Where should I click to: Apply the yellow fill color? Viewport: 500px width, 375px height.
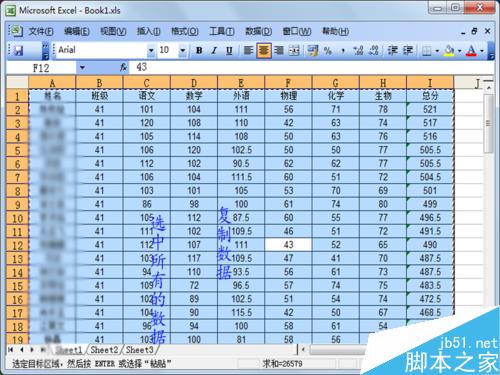(449, 51)
